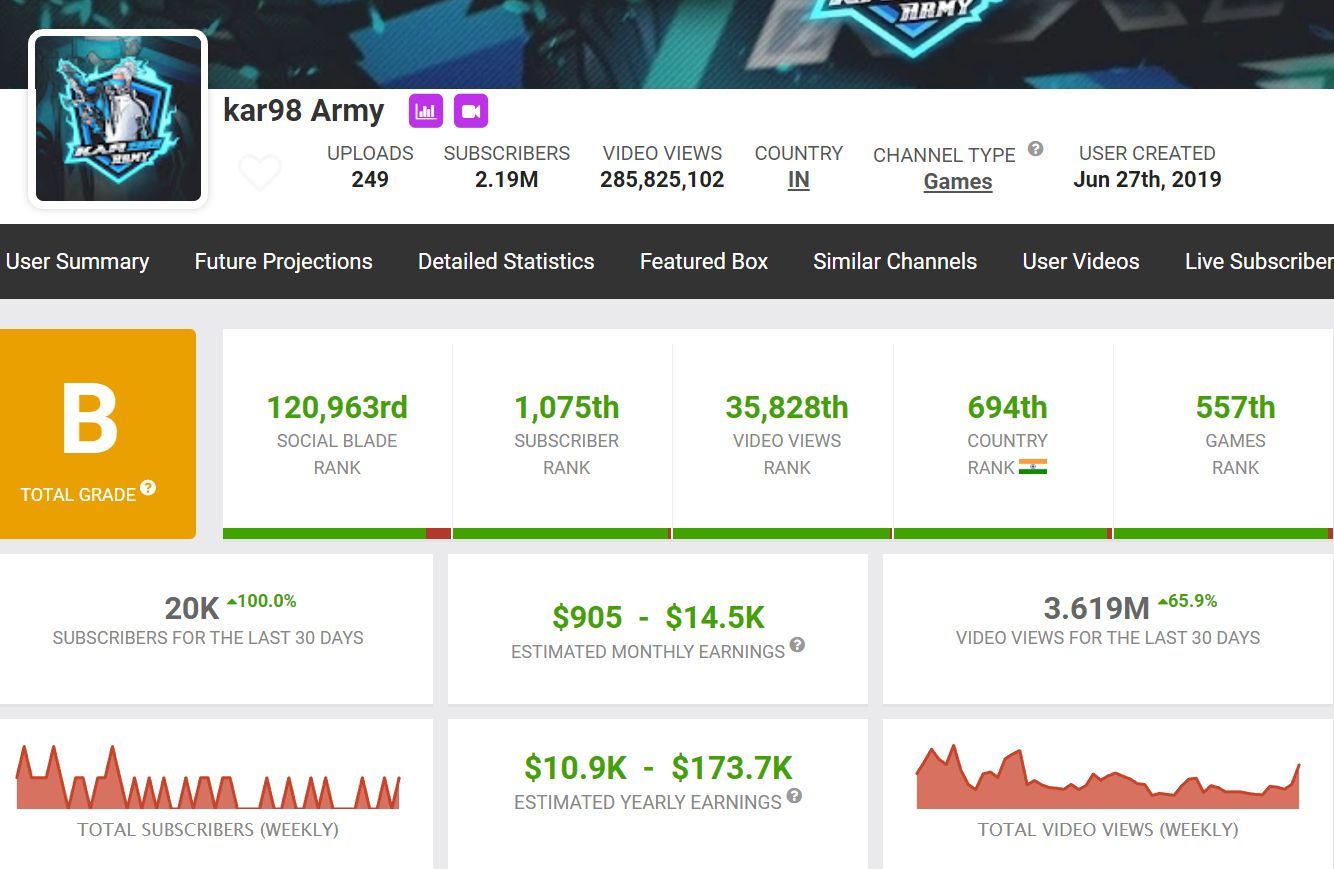Viewport: 1334px width, 869px height.
Task: Switch to the Future Projections tab
Action: tap(283, 261)
